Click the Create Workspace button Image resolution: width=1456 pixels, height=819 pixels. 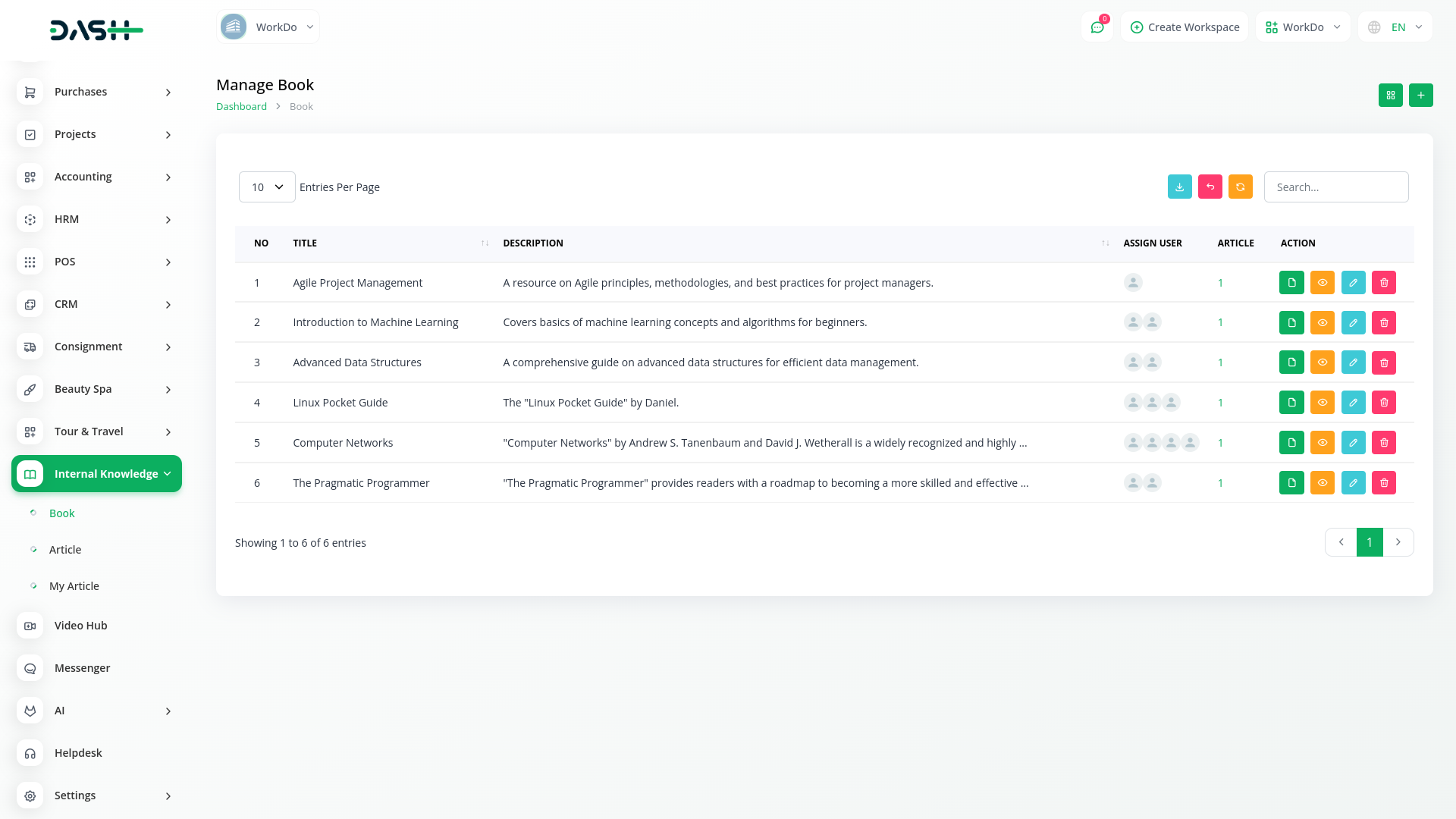pos(1185,27)
